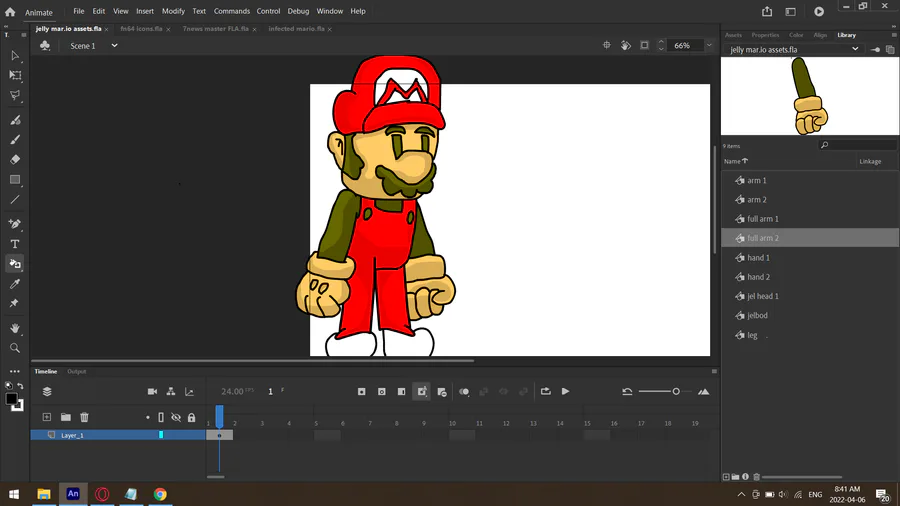Open the File menu
Viewport: 900px width, 506px height.
tap(79, 11)
